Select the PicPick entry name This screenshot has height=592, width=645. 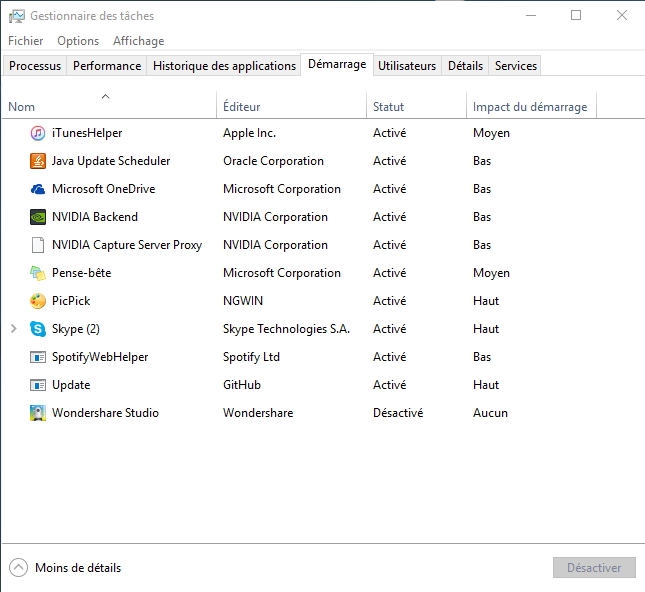tap(71, 301)
